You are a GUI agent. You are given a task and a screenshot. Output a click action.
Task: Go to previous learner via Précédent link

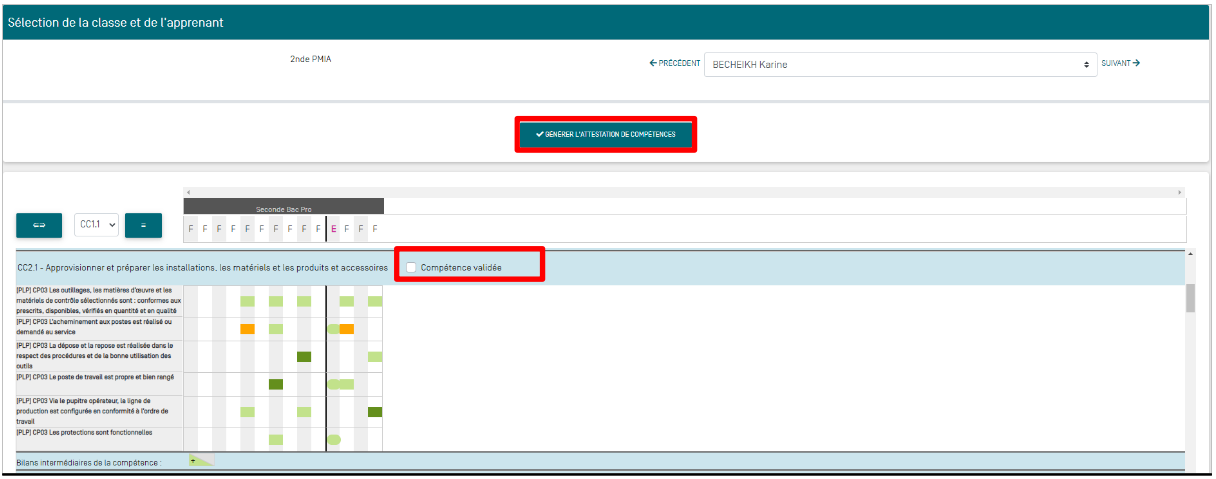[674, 63]
